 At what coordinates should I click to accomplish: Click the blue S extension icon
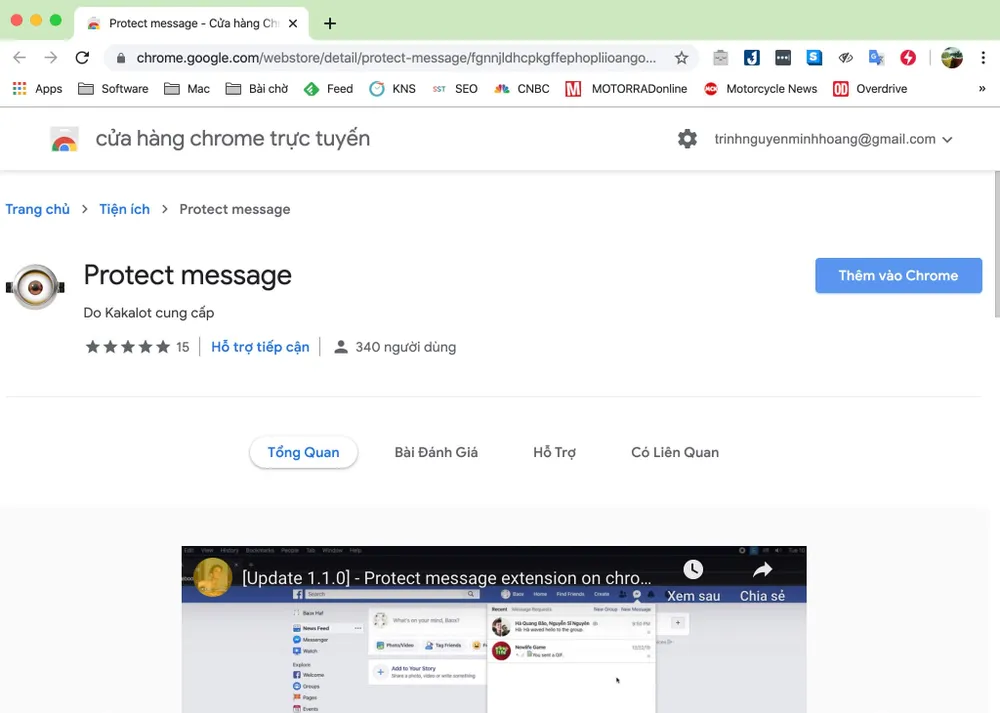point(814,58)
